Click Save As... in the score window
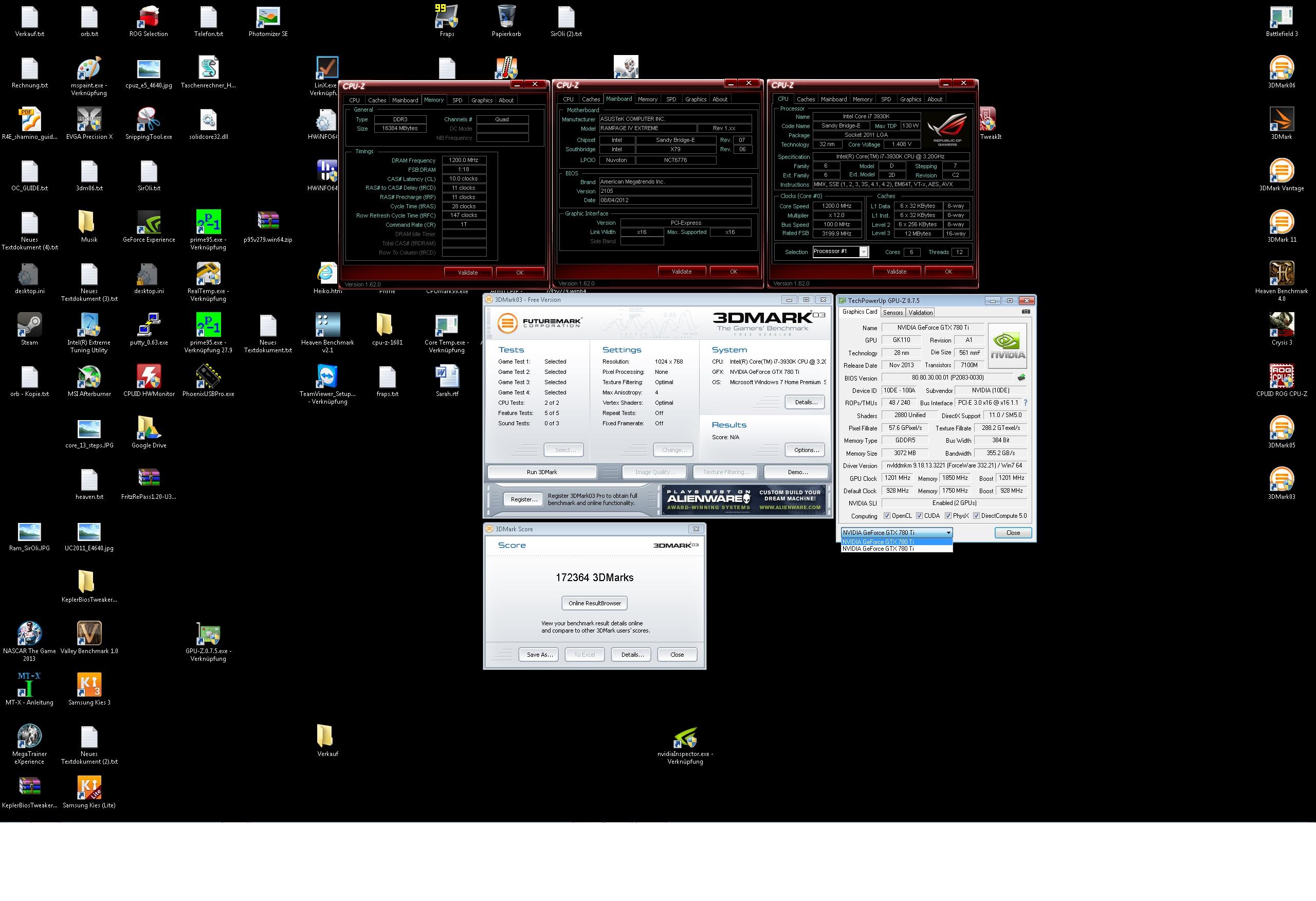The height and width of the screenshot is (901, 1316). coord(539,655)
